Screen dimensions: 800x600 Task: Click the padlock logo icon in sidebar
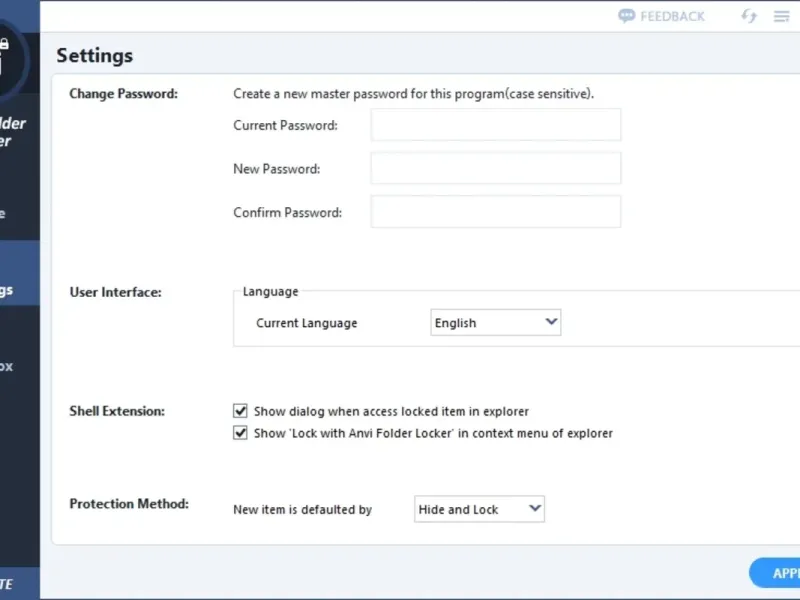click(6, 55)
